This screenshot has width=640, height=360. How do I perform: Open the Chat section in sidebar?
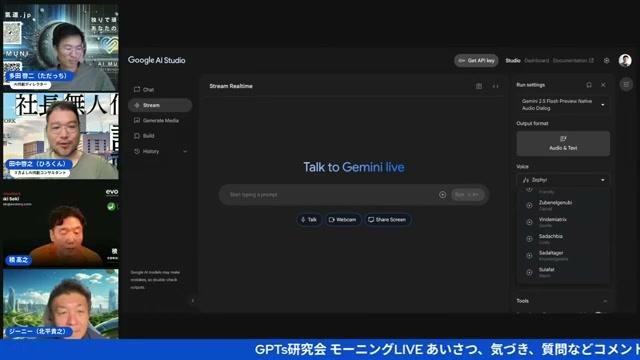[160, 89]
